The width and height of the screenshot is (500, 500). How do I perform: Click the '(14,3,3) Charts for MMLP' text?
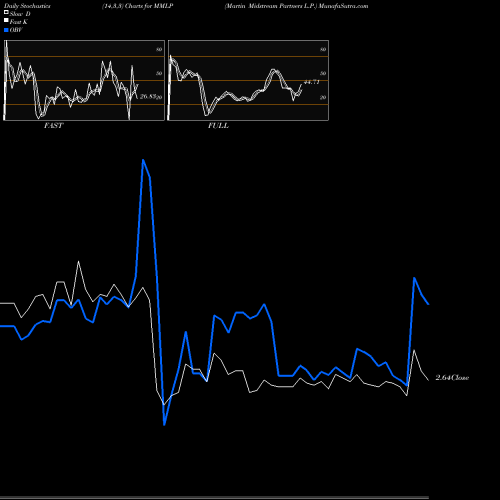point(137,6)
